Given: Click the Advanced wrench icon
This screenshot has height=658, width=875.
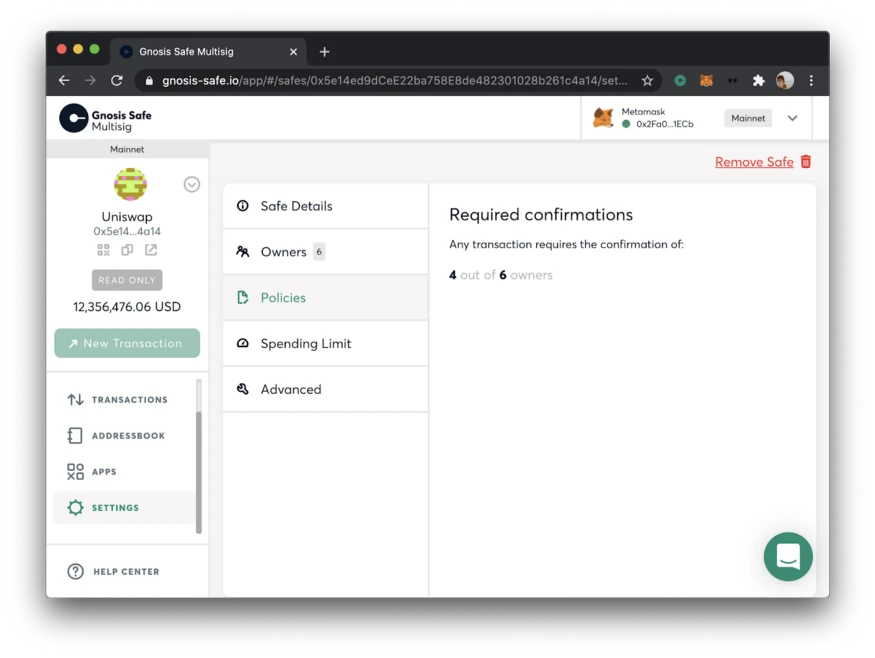Looking at the screenshot, I should pyautogui.click(x=243, y=389).
